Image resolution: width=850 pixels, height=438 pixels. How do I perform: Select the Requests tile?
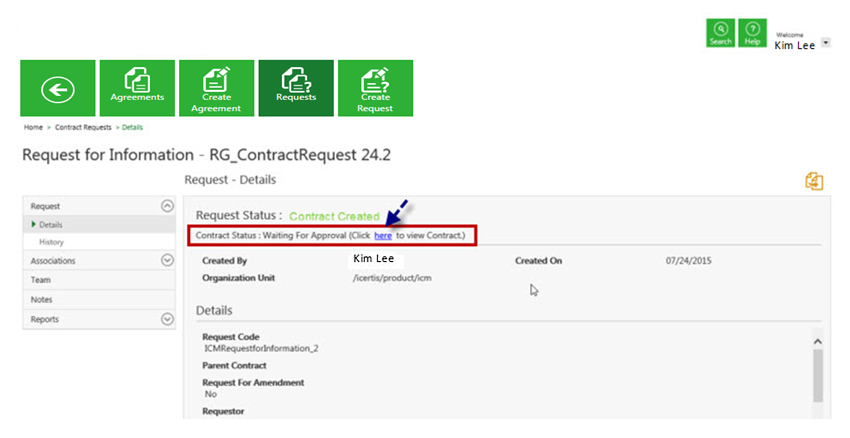(296, 89)
